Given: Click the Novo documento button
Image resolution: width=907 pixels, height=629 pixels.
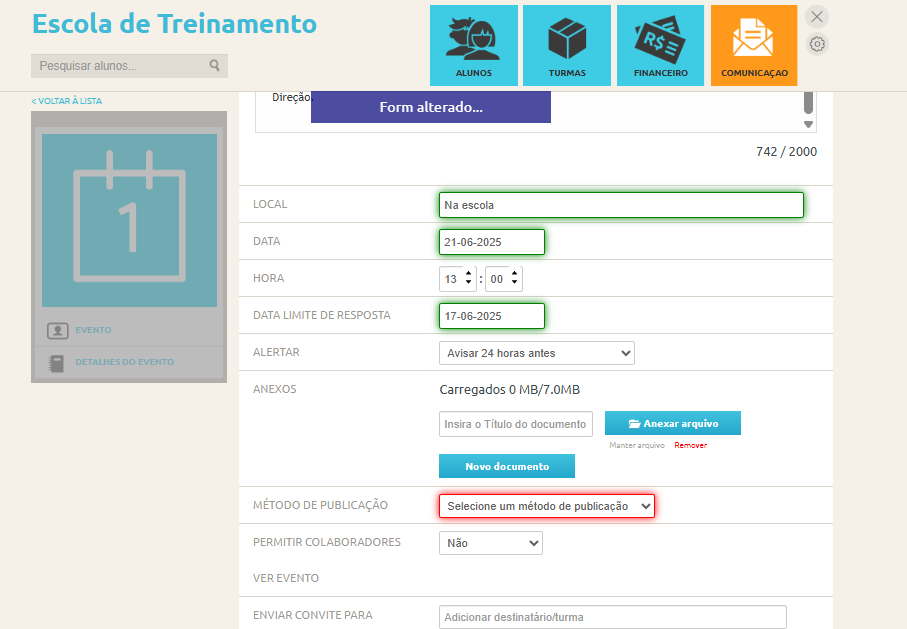Looking at the screenshot, I should pos(507,466).
